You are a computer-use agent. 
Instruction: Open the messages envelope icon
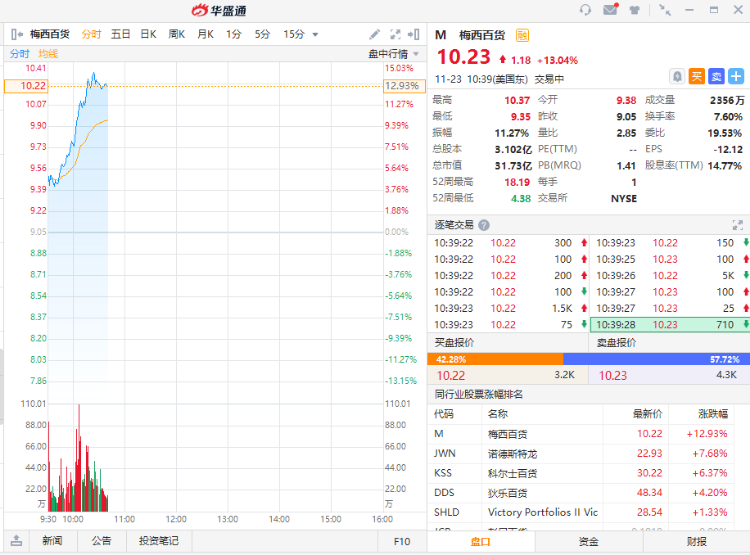click(x=610, y=10)
